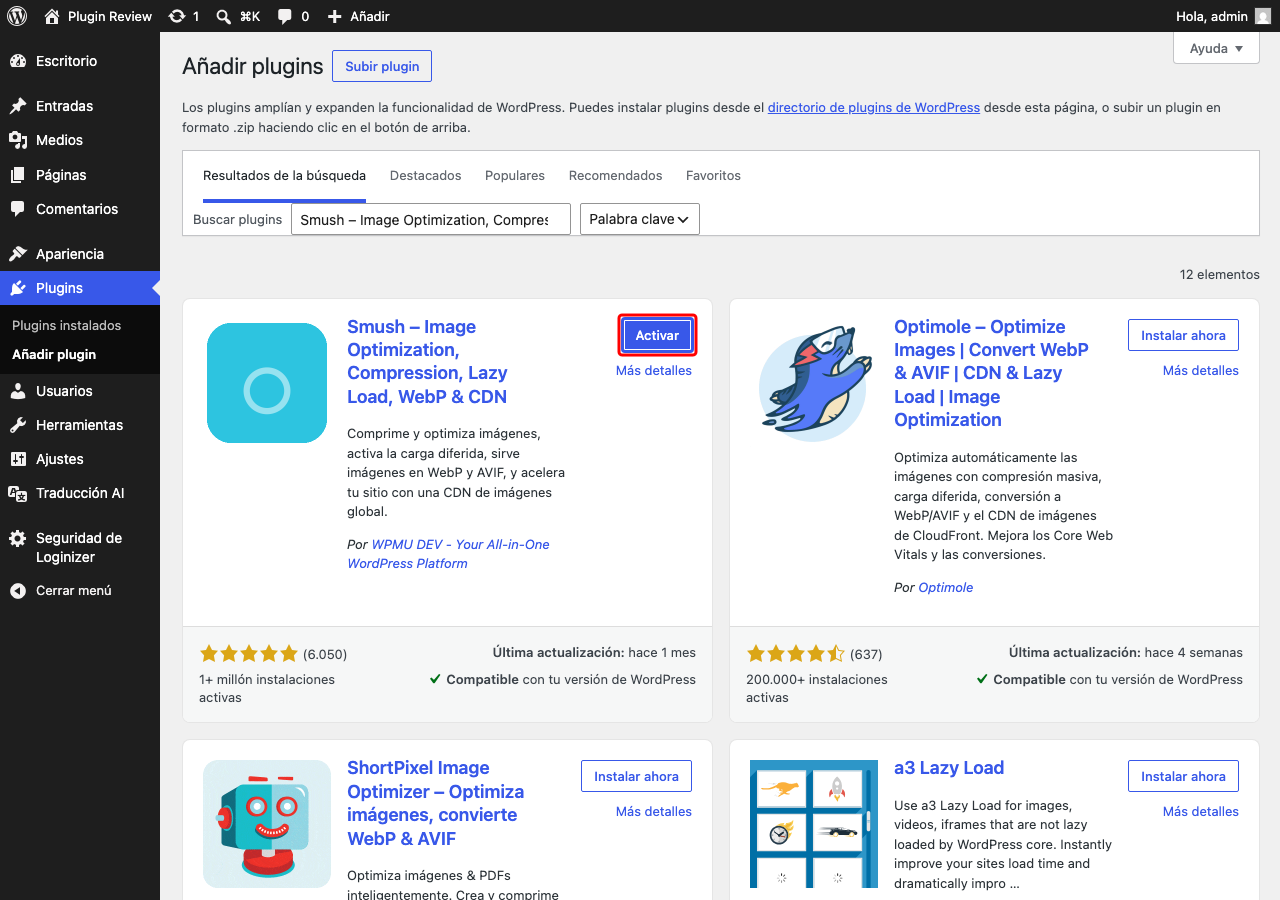Install the ShortPixel Image Optimizer plugin
This screenshot has width=1280, height=900.
coord(636,776)
